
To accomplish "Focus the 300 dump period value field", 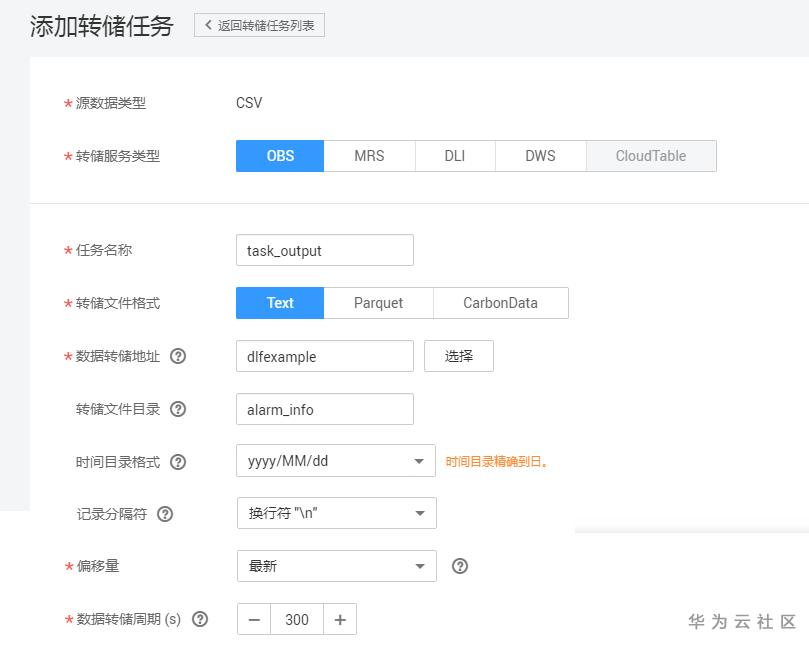I will coord(297,619).
